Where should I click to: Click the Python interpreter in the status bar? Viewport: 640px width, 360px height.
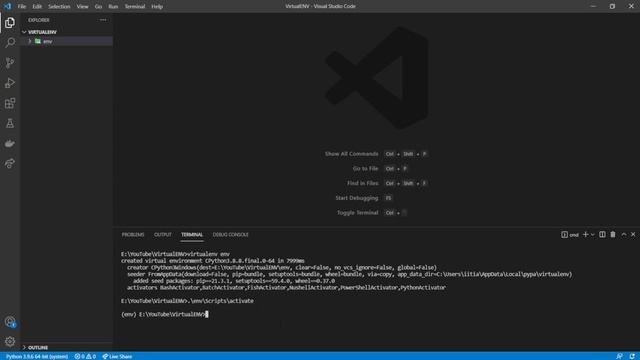pos(37,356)
